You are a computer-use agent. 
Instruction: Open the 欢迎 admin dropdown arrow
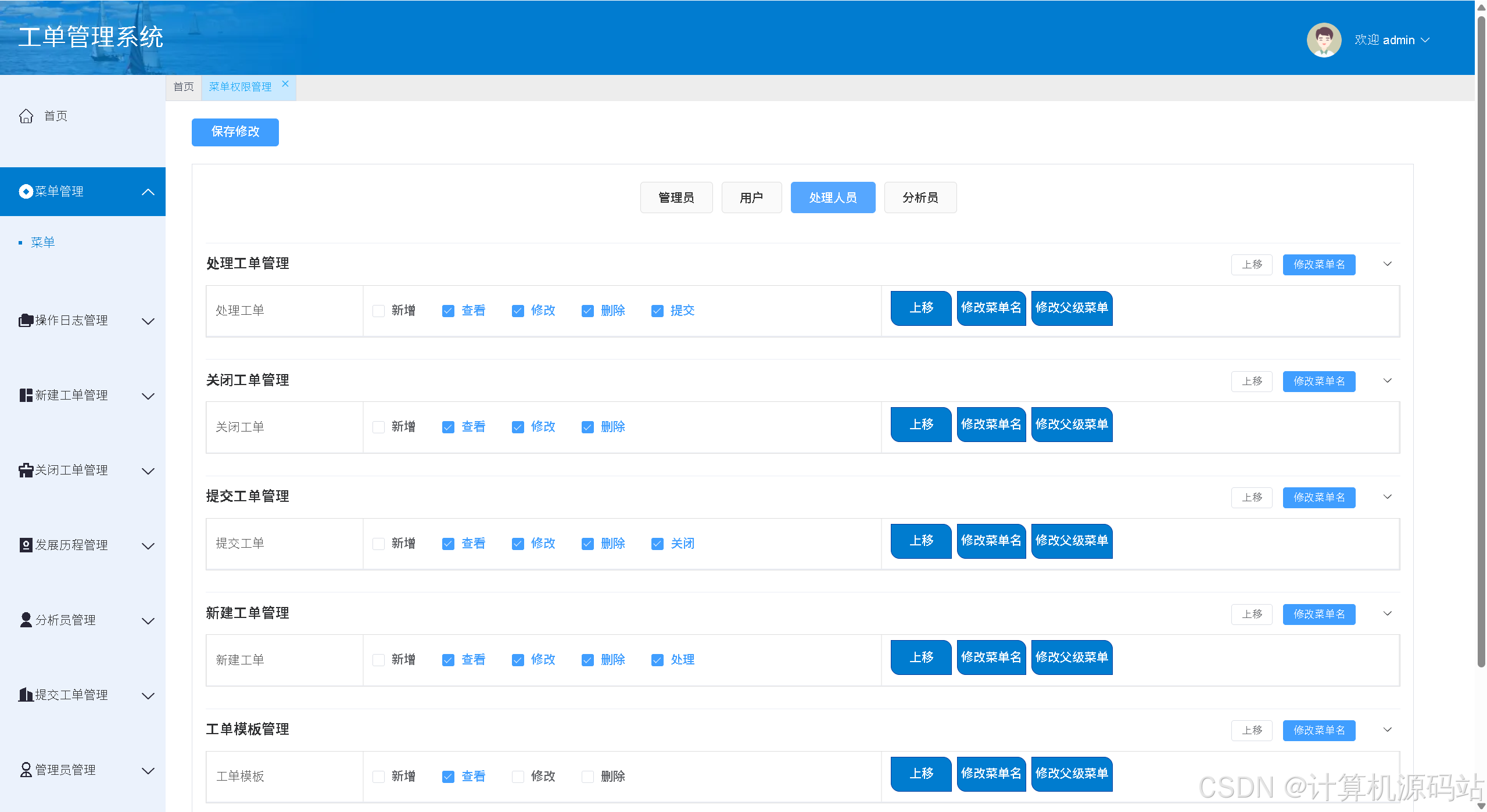click(1425, 40)
